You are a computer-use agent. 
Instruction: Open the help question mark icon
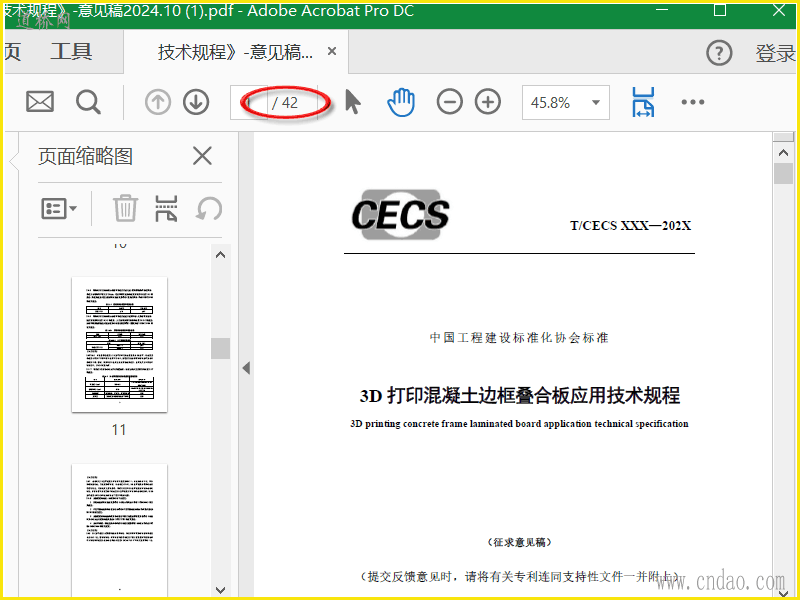(x=719, y=53)
